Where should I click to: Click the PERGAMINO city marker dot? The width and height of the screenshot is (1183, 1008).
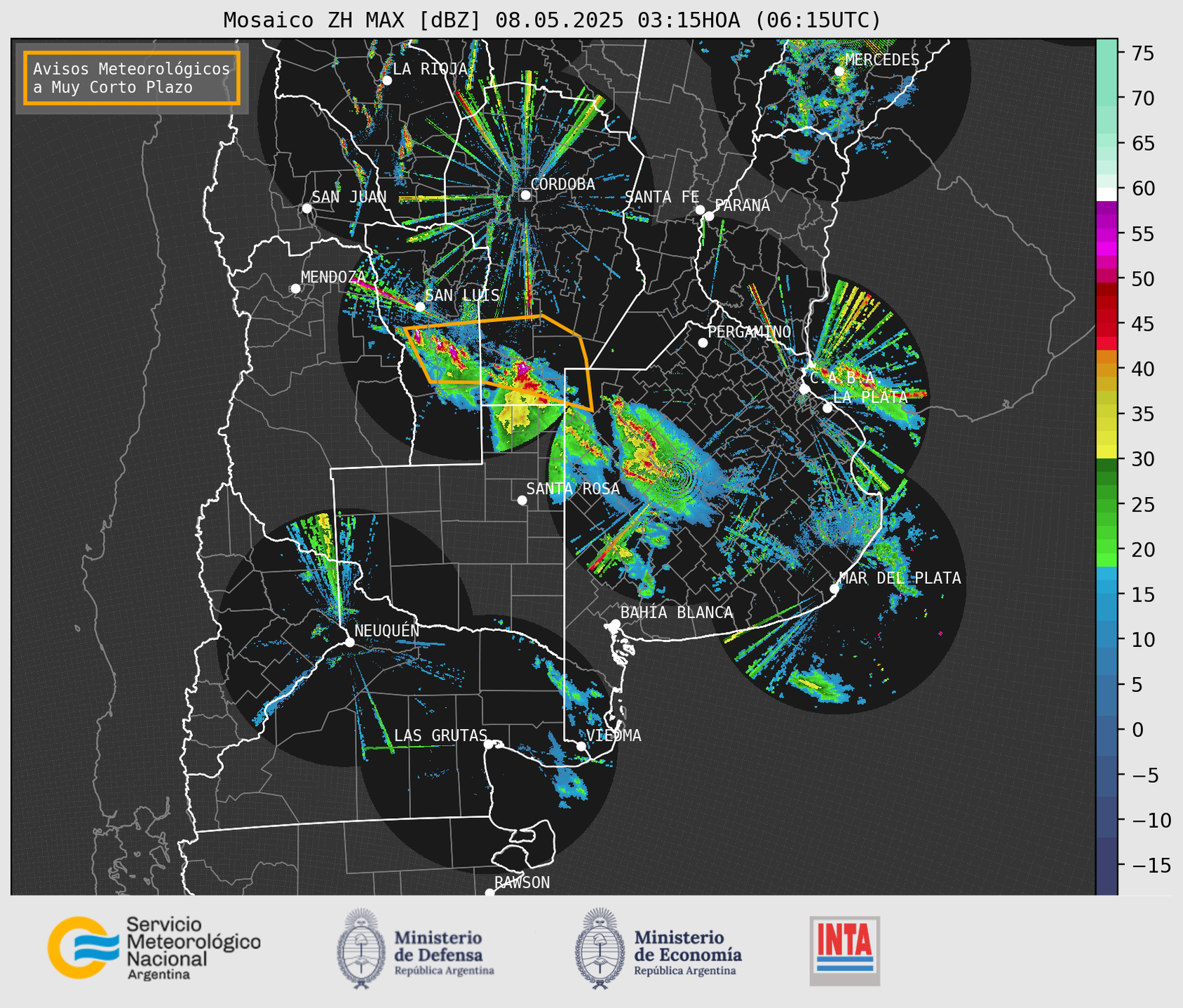[703, 342]
